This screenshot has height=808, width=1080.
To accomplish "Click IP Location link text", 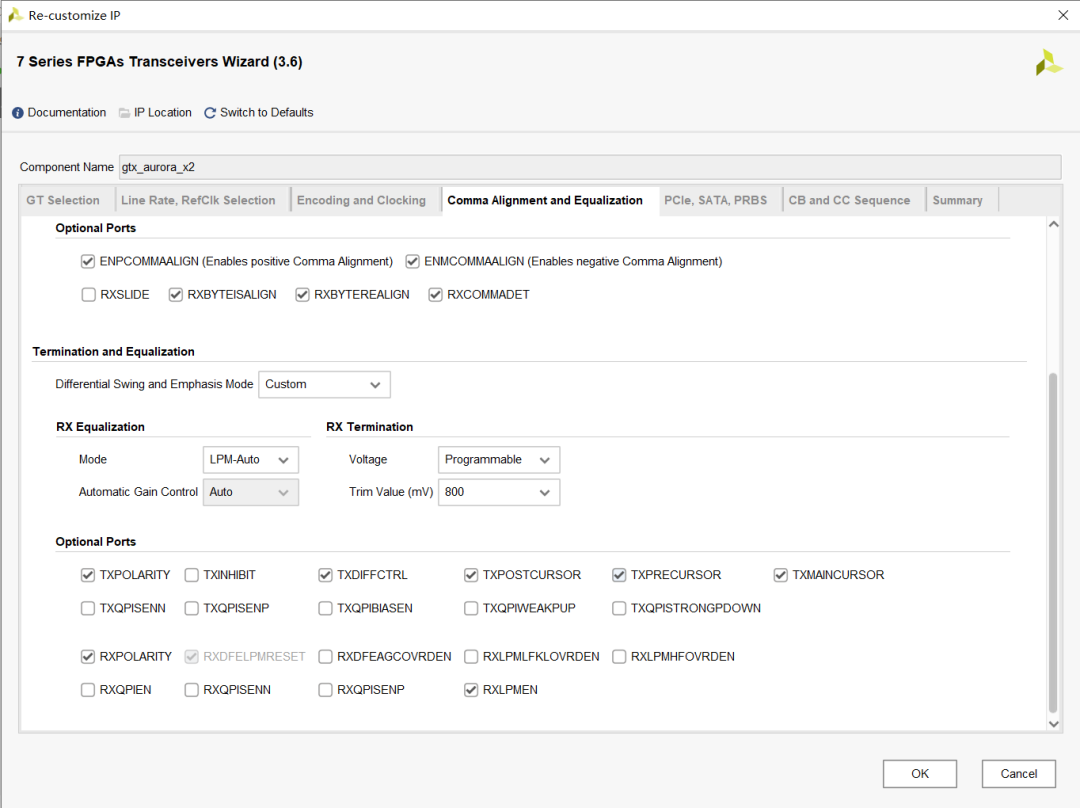I will click(x=163, y=113).
